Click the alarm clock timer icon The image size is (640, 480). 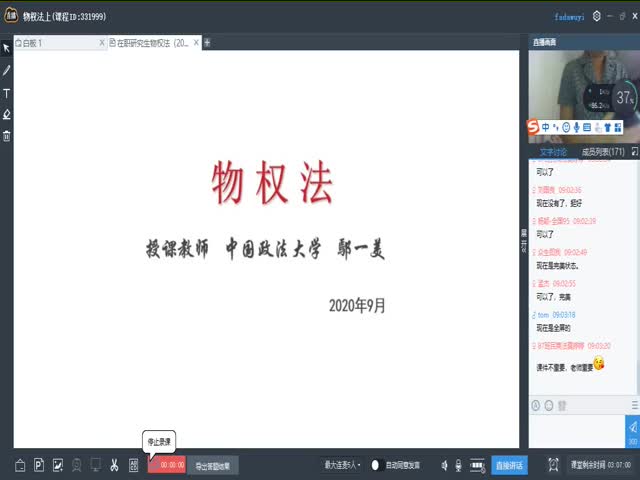553,465
